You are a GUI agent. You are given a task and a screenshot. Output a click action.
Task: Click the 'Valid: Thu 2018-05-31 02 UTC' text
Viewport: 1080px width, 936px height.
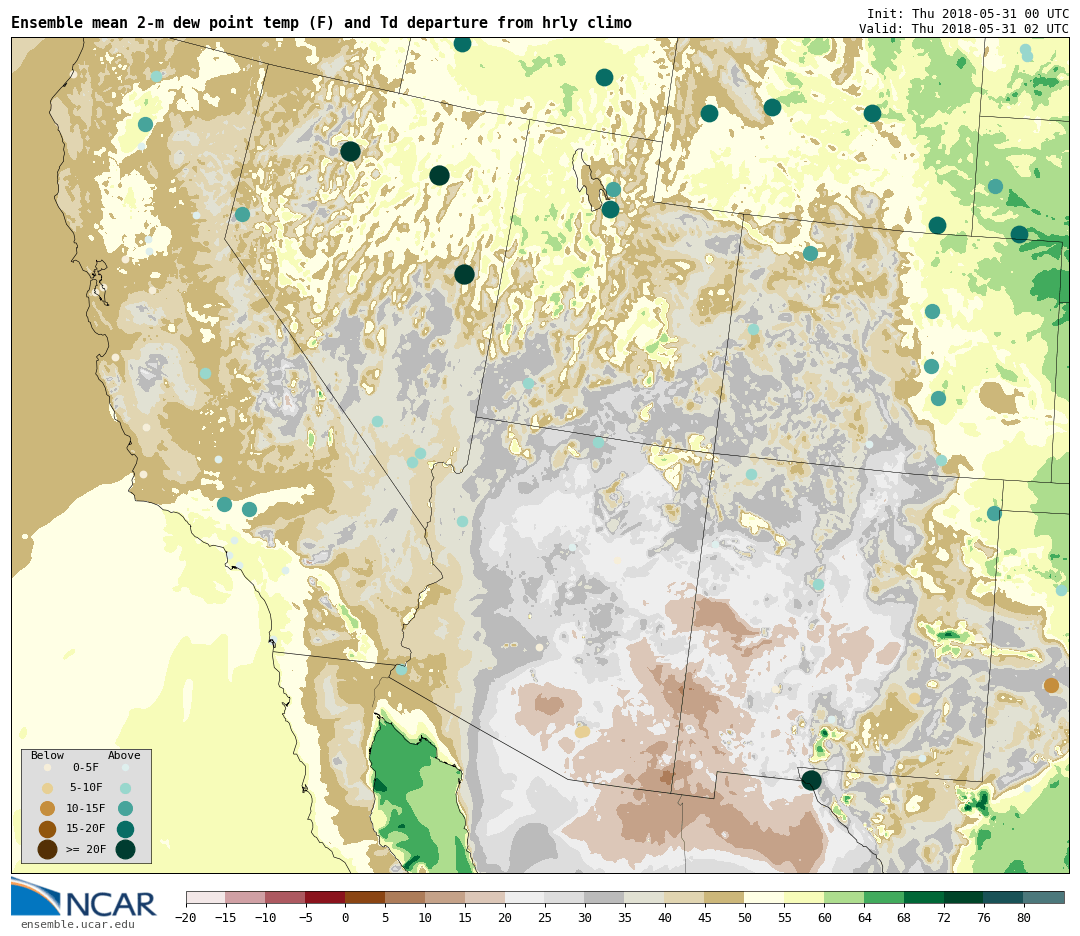[x=963, y=29]
